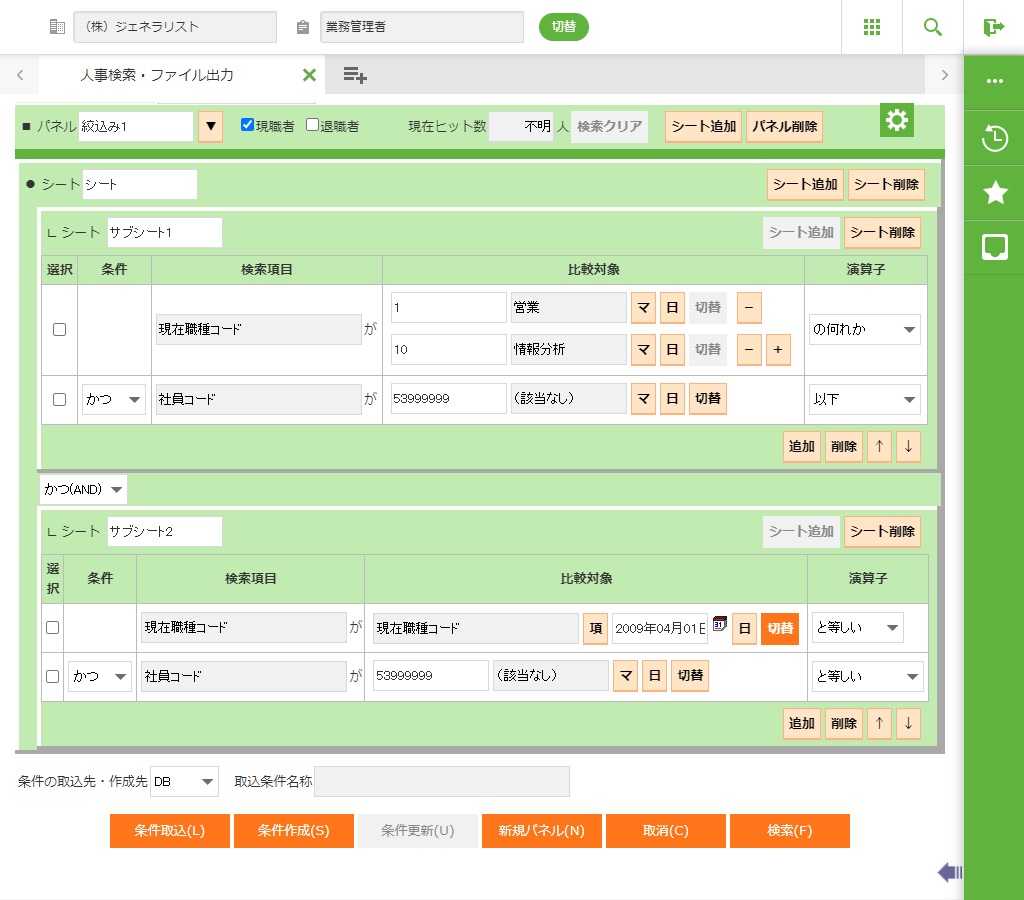This screenshot has height=900, width=1024.
Task: Click the green settings gear icon
Action: 897,121
